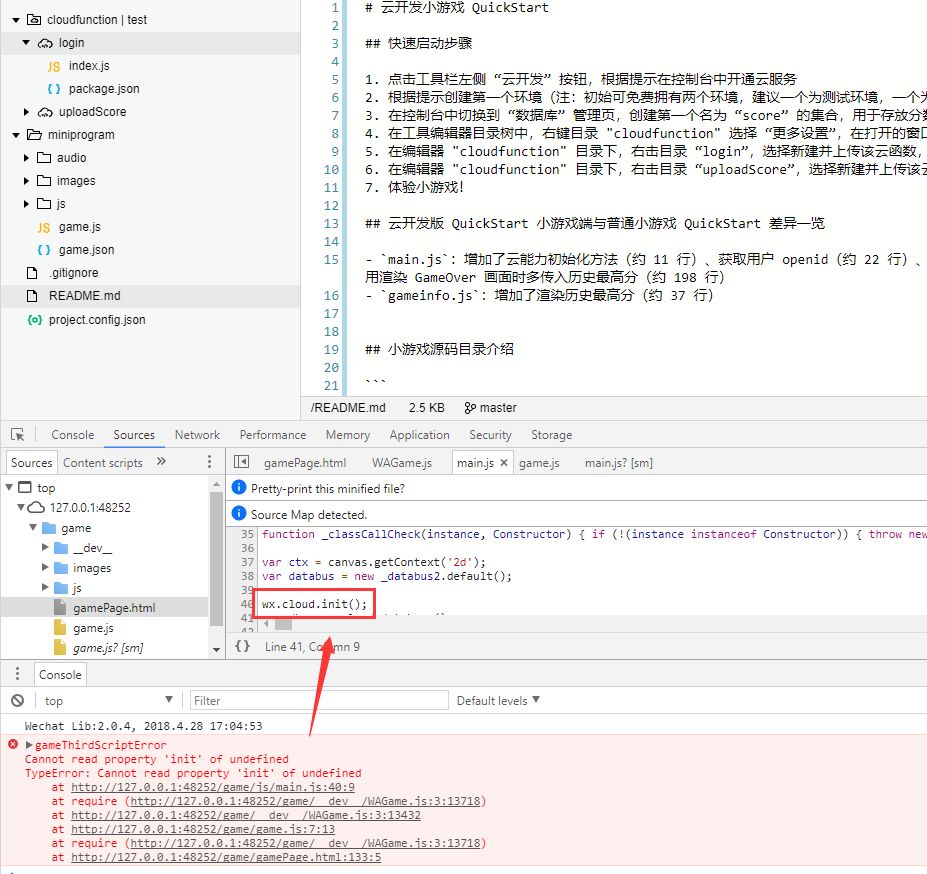Collapse the cloudfunction | test folder arrow
927x874 pixels.
[x=16, y=20]
